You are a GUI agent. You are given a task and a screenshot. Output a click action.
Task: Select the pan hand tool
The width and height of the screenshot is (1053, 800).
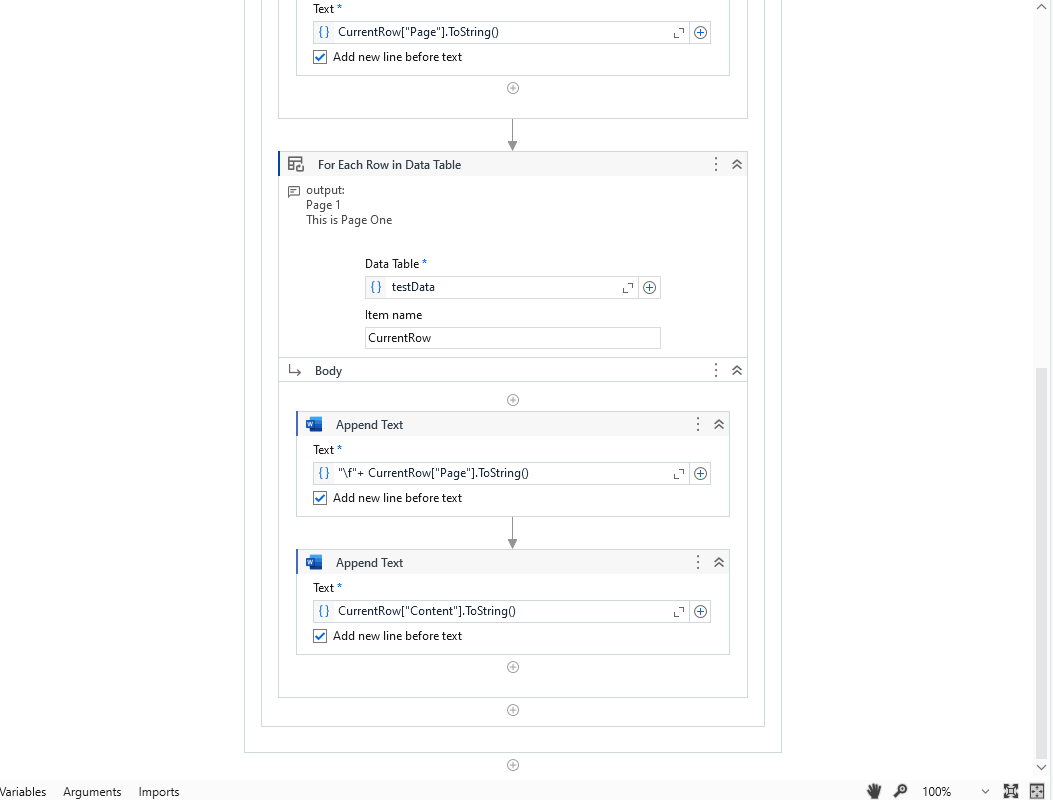point(873,791)
